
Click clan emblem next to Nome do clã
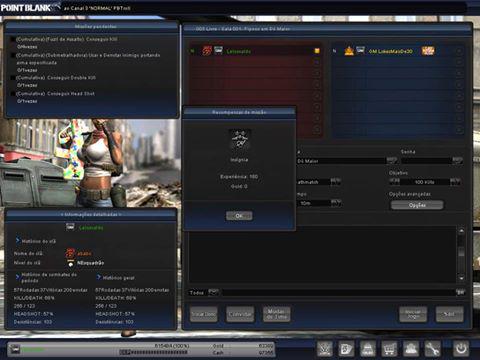coord(70,253)
